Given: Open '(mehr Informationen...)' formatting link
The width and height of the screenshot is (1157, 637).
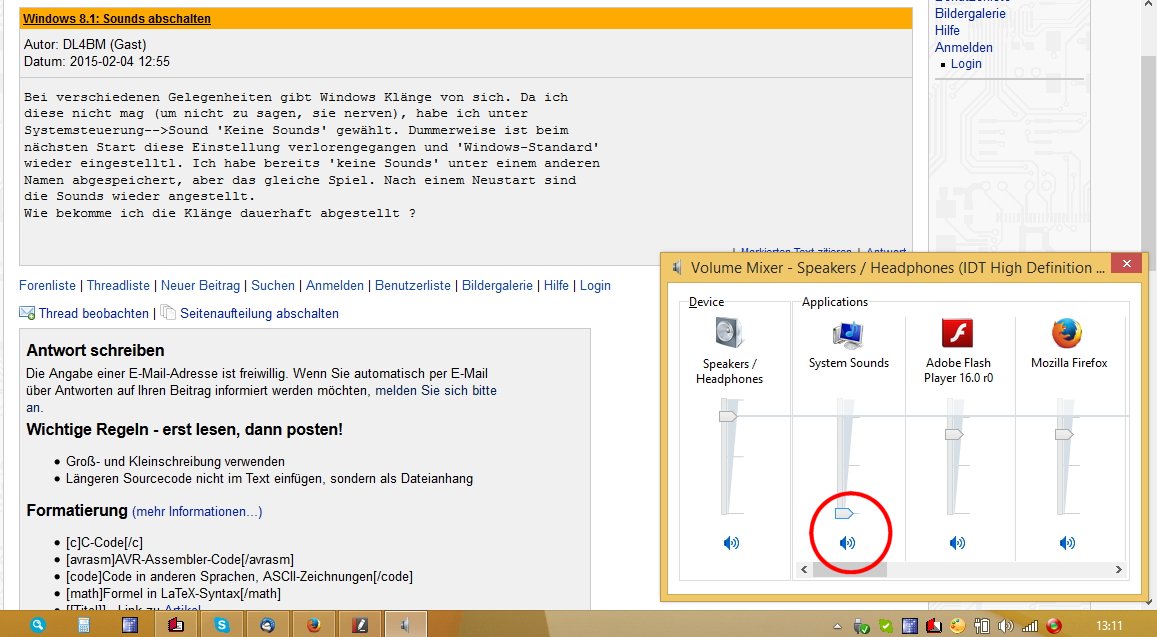Looking at the screenshot, I should [x=197, y=512].
